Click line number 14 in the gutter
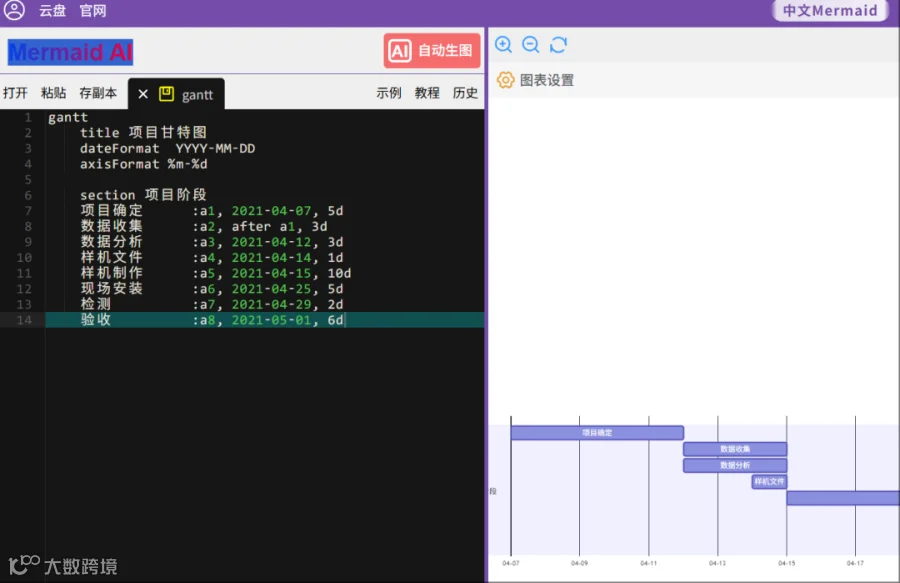This screenshot has width=900, height=583. pyautogui.click(x=24, y=320)
